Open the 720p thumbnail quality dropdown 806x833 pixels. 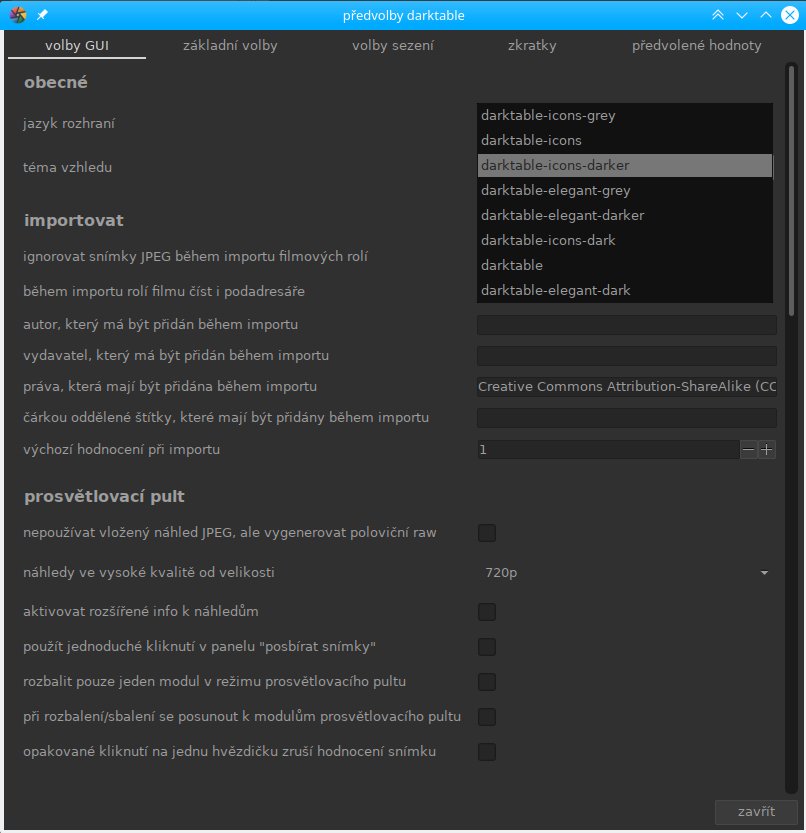626,573
